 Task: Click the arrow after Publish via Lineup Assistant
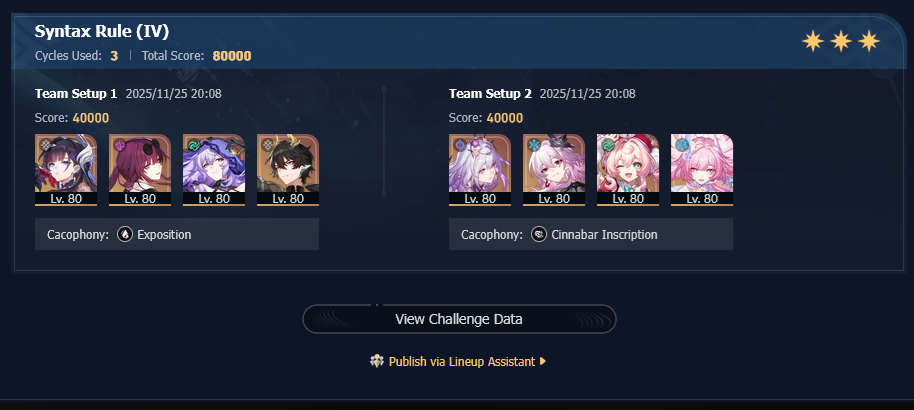click(x=543, y=362)
